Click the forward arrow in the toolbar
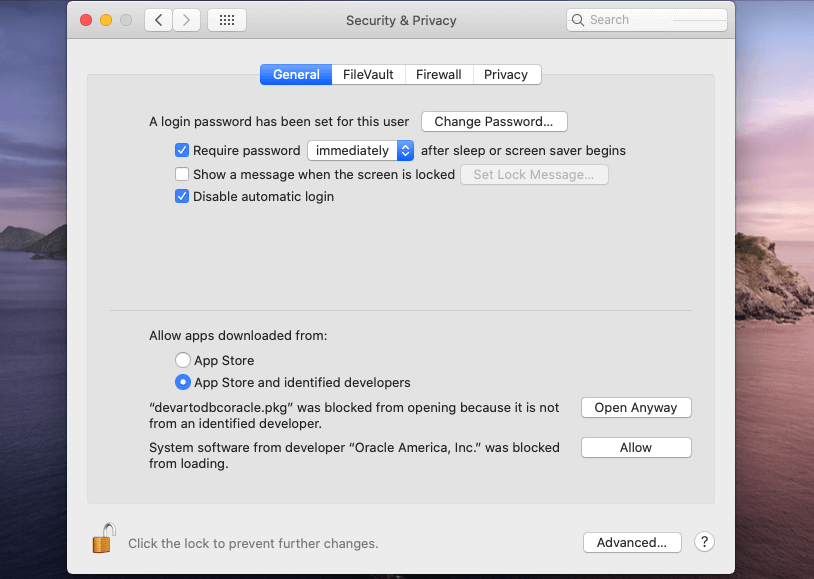The height and width of the screenshot is (579, 814). click(x=186, y=19)
